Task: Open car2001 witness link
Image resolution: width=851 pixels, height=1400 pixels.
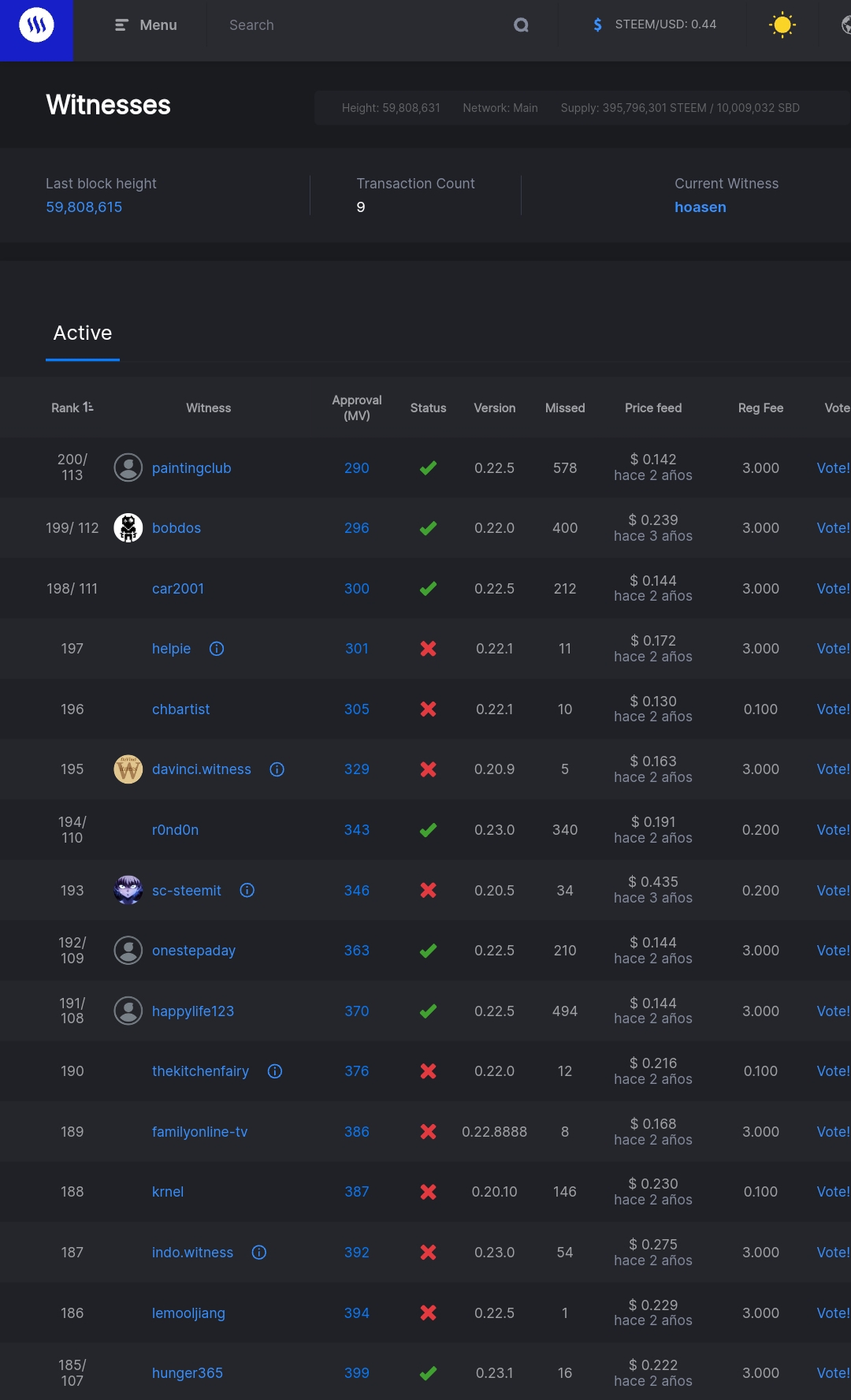Action: pyautogui.click(x=178, y=589)
